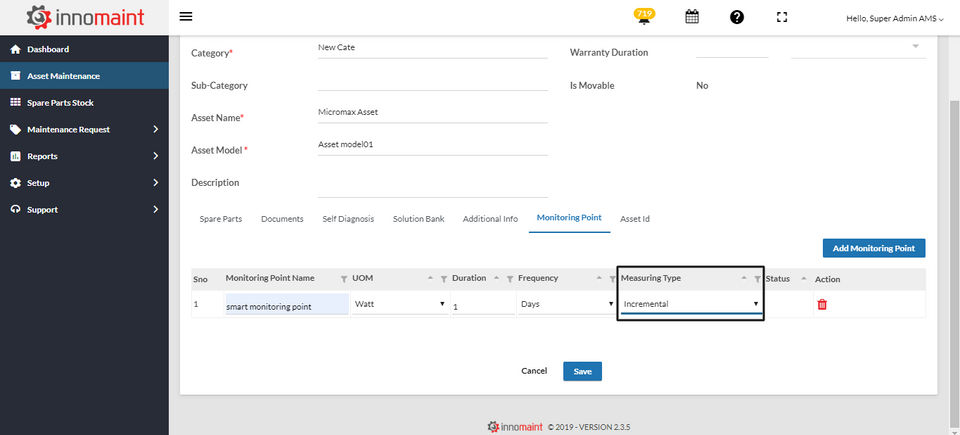The image size is (960, 435).
Task: Expand the Reports sidebar menu
Action: 84,156
